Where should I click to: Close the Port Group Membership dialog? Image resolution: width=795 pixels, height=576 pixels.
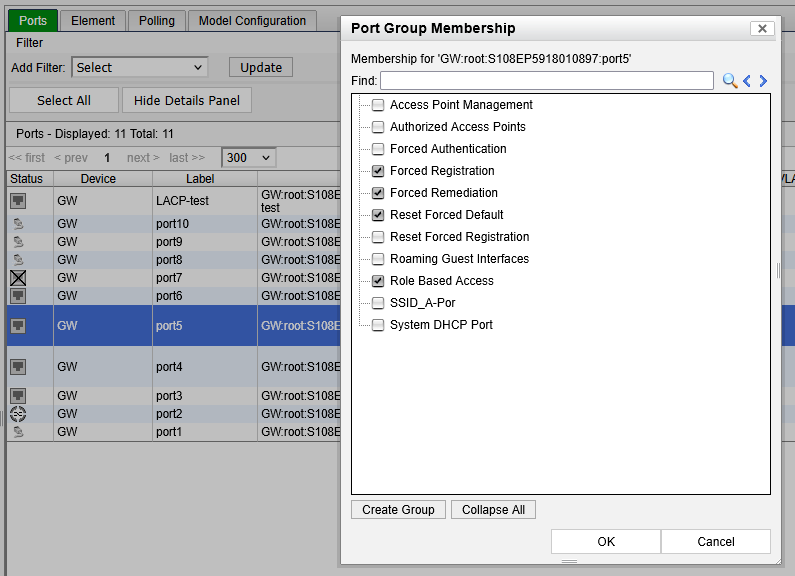763,29
